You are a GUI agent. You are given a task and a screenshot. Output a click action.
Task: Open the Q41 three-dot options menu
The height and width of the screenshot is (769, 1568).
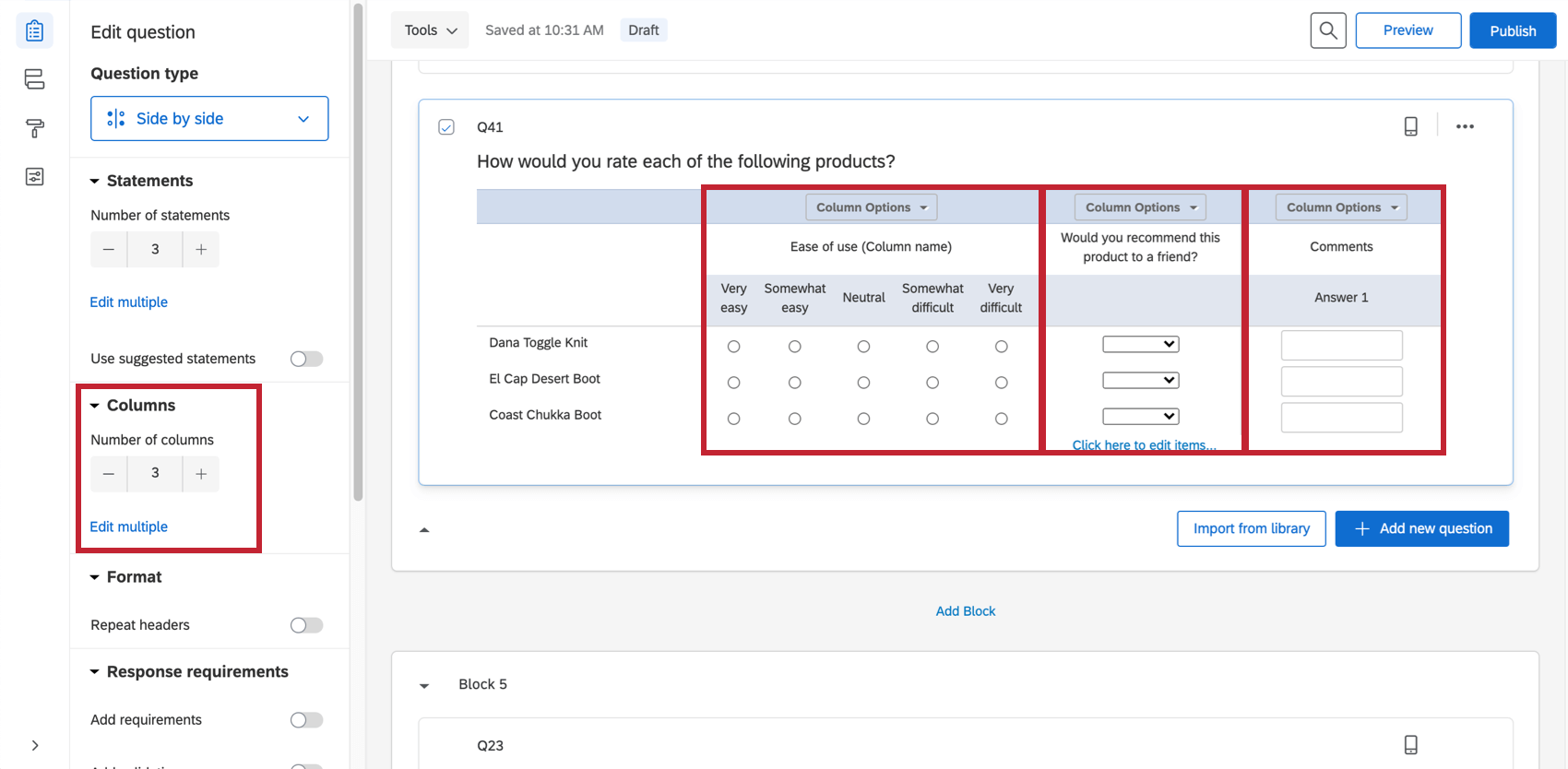[1465, 126]
